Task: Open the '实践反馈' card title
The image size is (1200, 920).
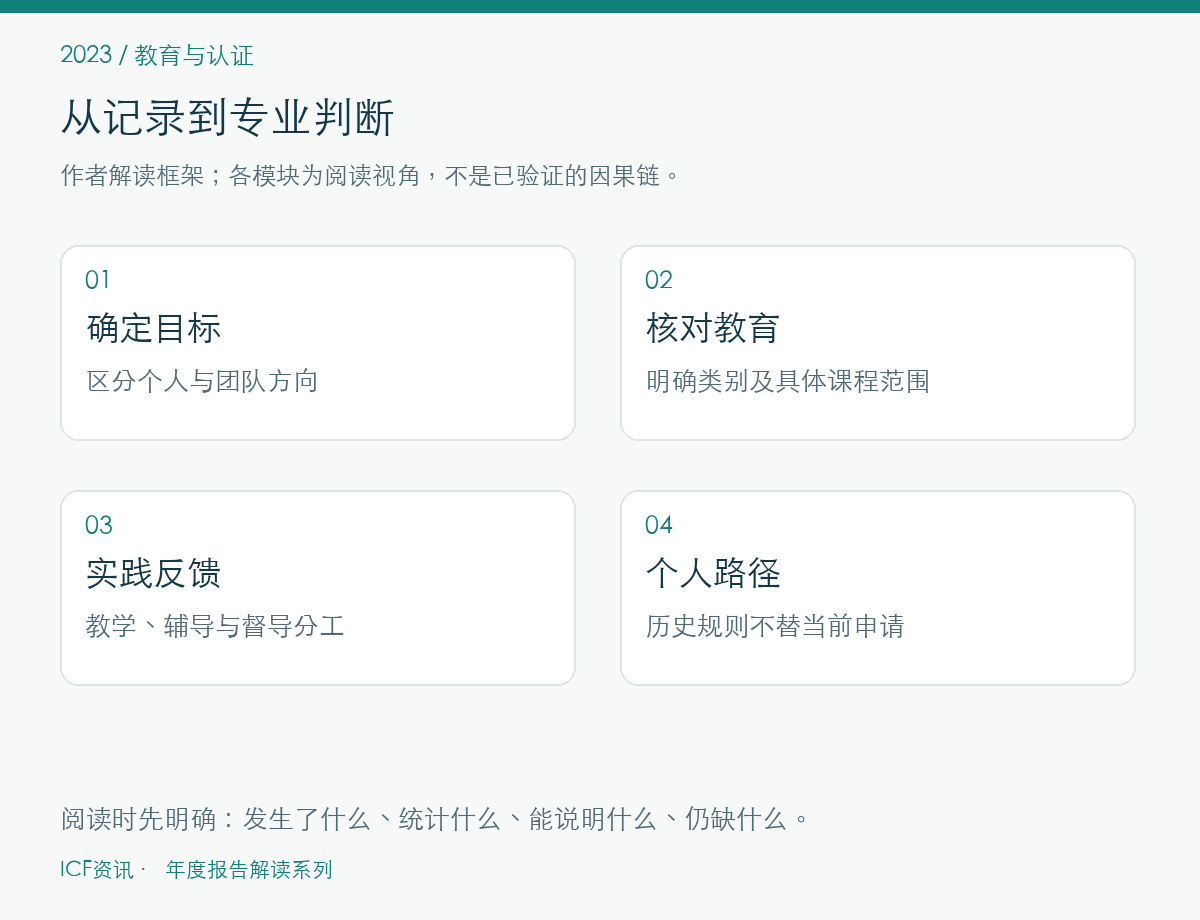Action: (x=154, y=573)
